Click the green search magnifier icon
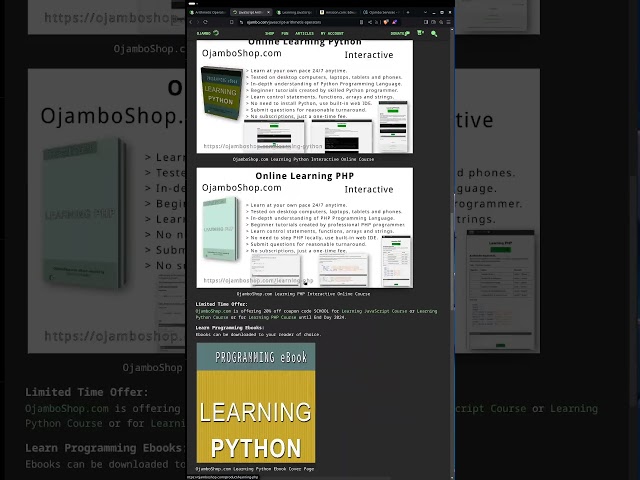 [x=434, y=33]
